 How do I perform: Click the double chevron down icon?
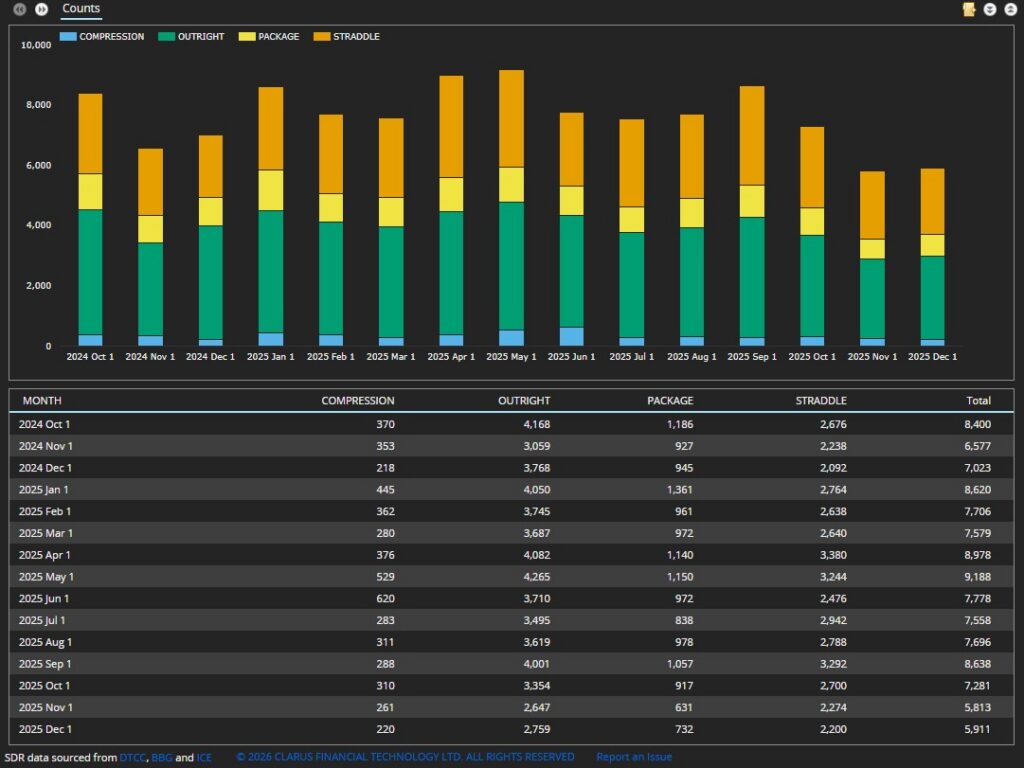989,9
